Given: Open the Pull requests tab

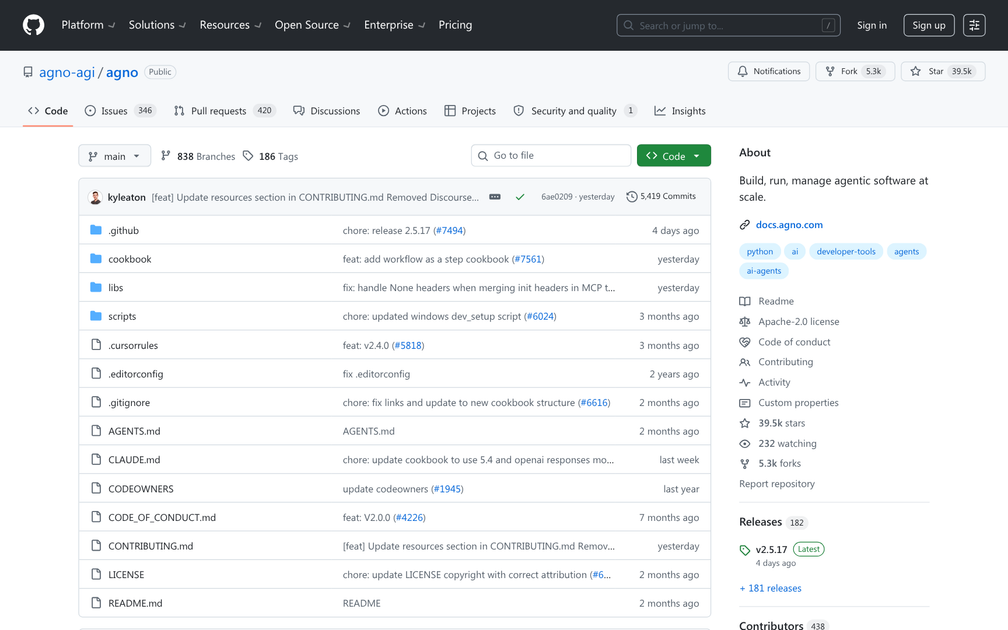Looking at the screenshot, I should pyautogui.click(x=224, y=111).
